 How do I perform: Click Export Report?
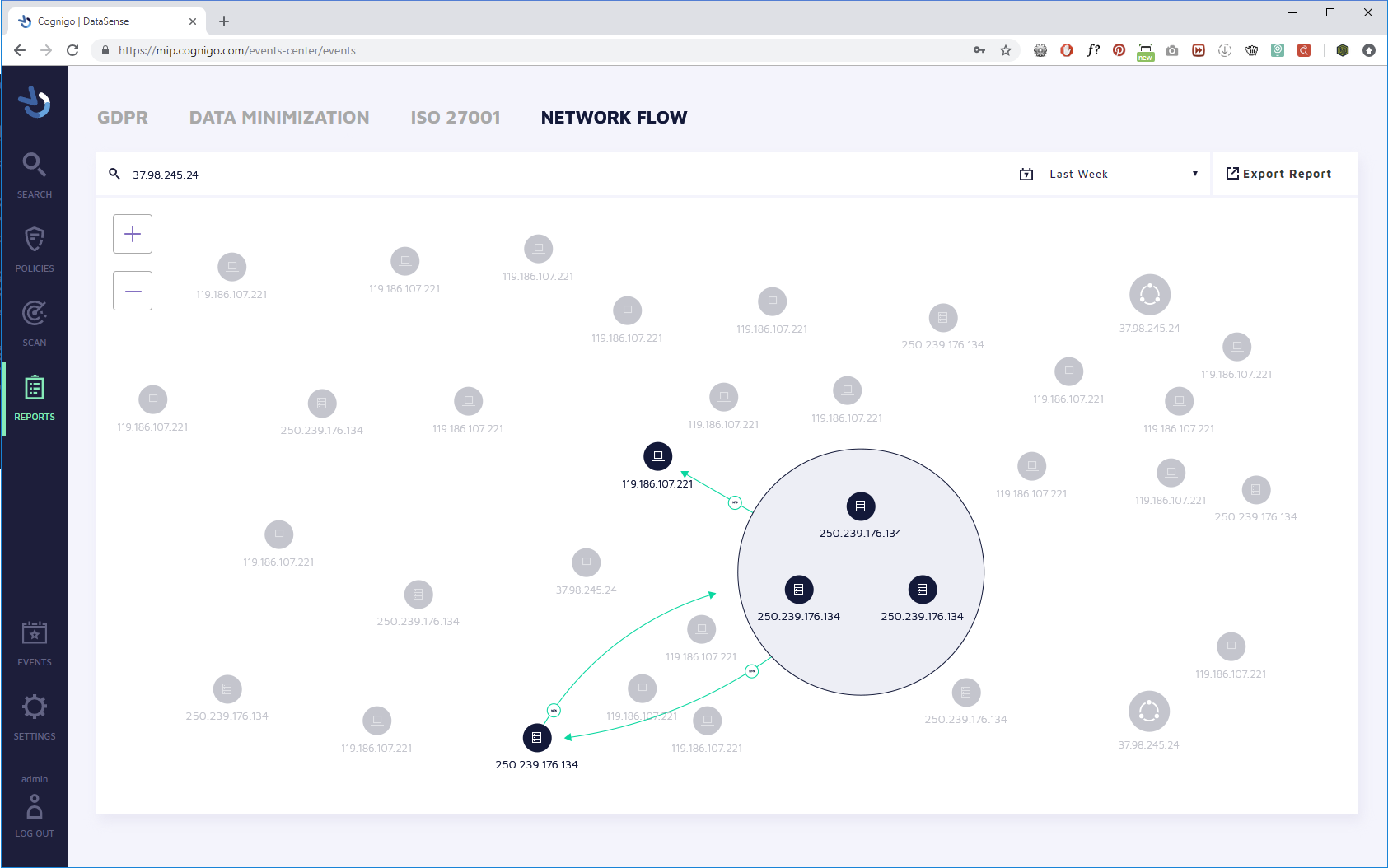pyautogui.click(x=1278, y=174)
